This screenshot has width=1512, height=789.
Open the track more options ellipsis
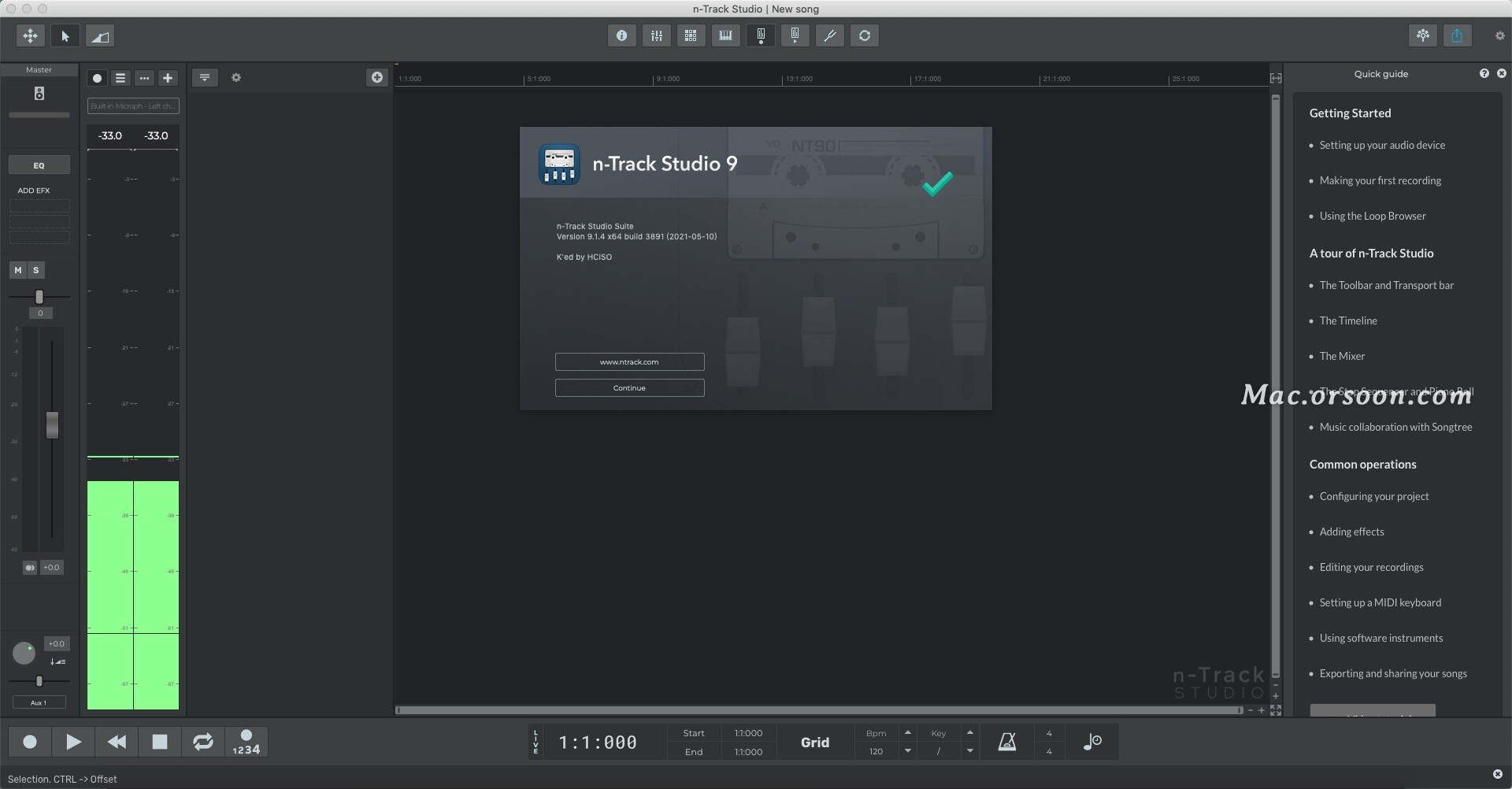click(x=144, y=78)
